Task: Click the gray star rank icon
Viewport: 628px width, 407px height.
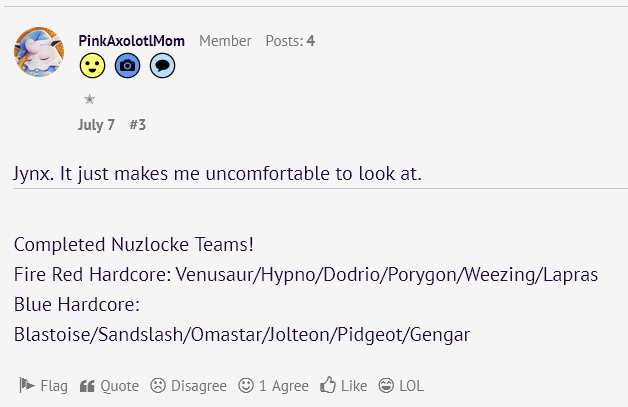Action: 89,99
